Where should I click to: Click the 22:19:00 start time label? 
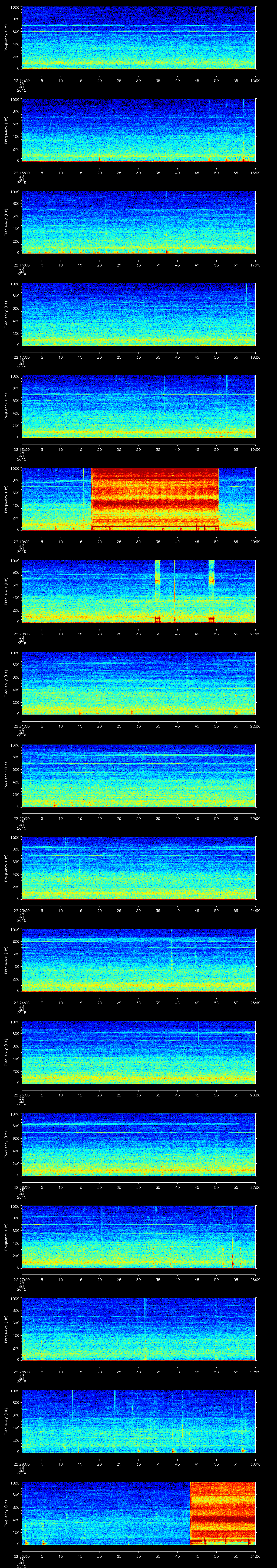point(21,541)
